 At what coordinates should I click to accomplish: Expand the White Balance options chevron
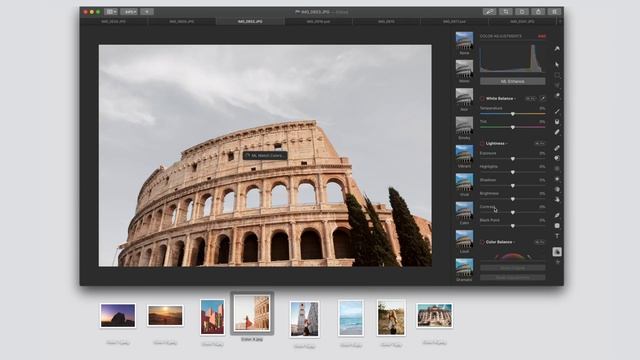515,99
